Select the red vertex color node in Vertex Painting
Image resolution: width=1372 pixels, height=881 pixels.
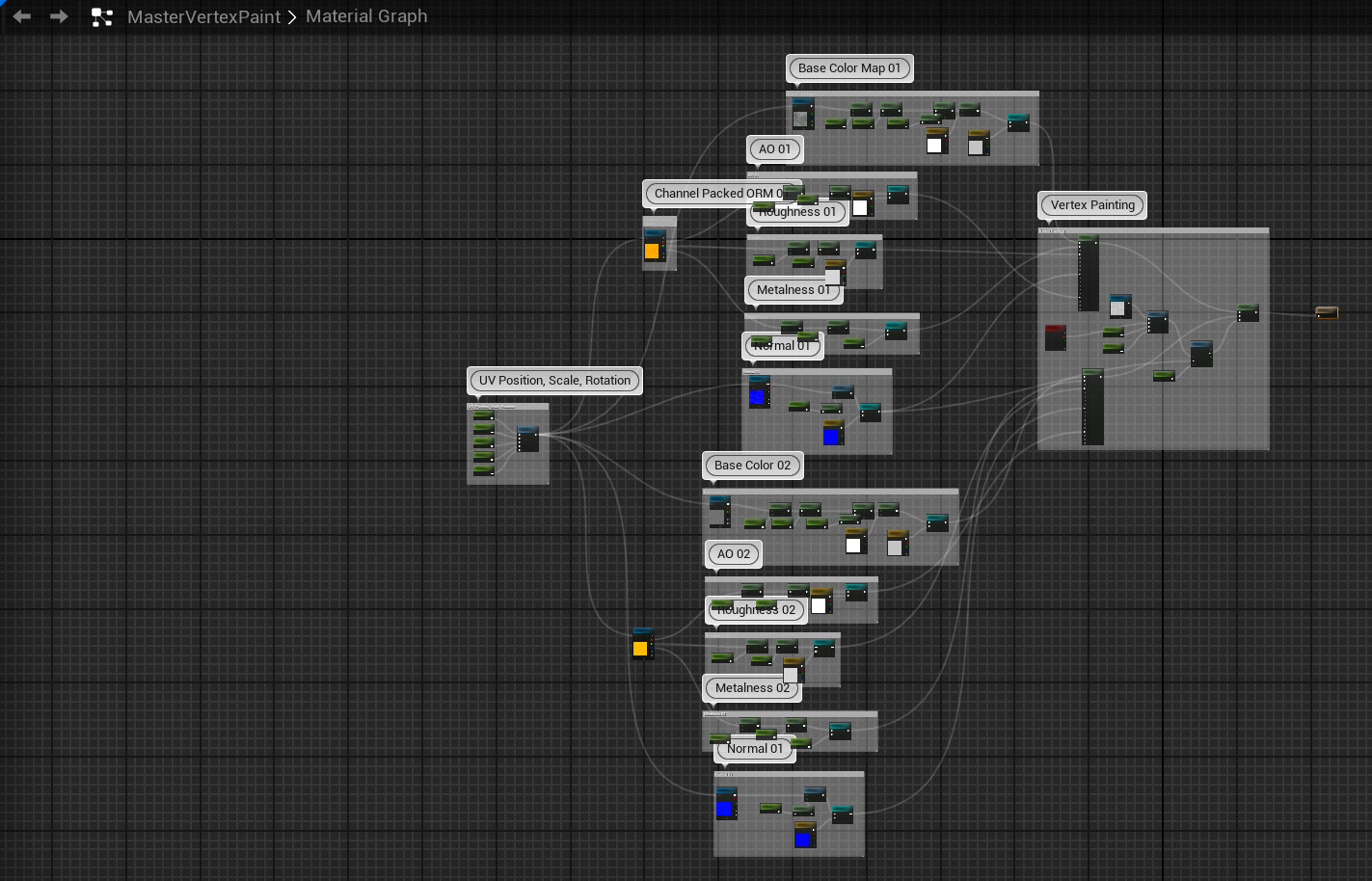[x=1056, y=337]
